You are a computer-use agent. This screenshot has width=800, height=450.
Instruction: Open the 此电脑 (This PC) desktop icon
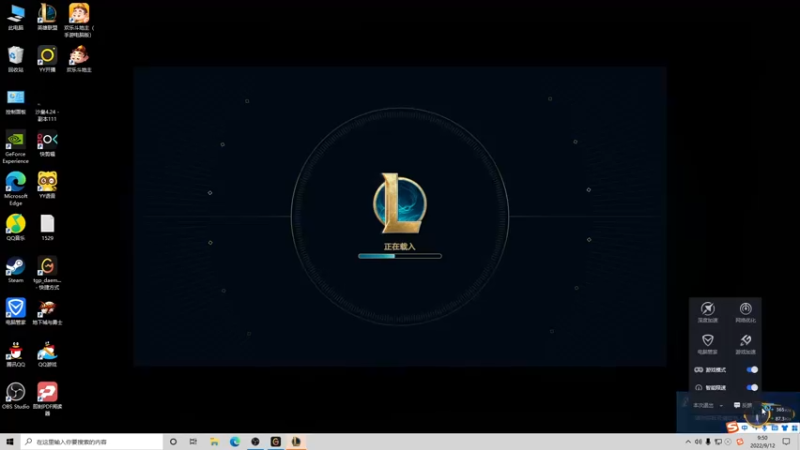click(x=16, y=17)
